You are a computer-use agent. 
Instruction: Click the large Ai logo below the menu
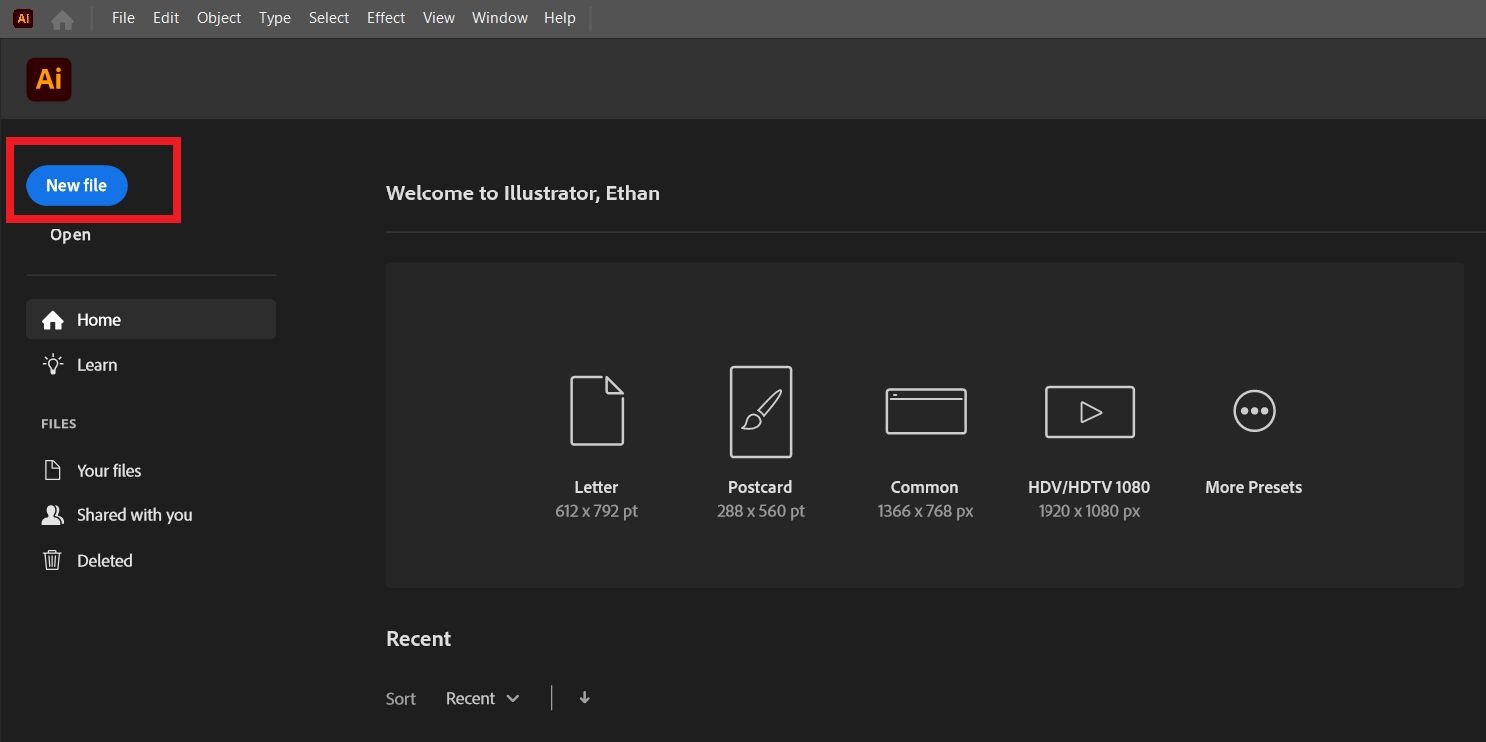click(49, 79)
